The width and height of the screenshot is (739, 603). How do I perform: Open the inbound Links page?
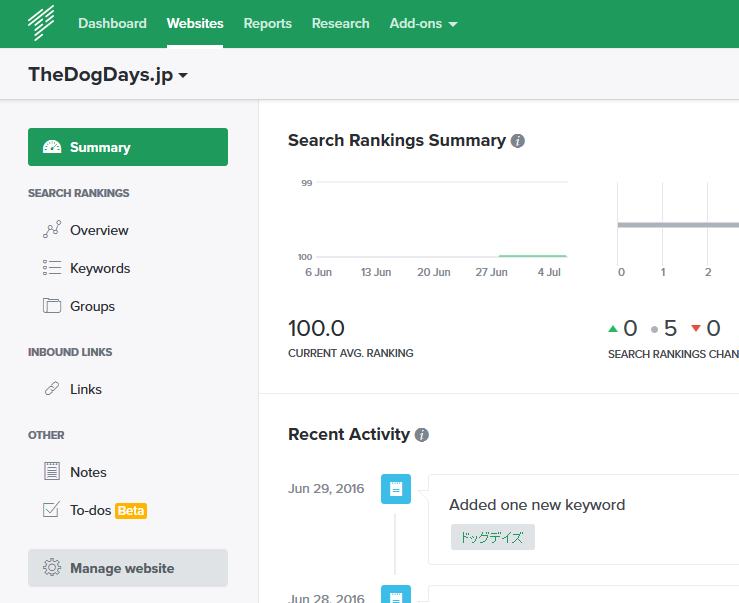(x=86, y=389)
